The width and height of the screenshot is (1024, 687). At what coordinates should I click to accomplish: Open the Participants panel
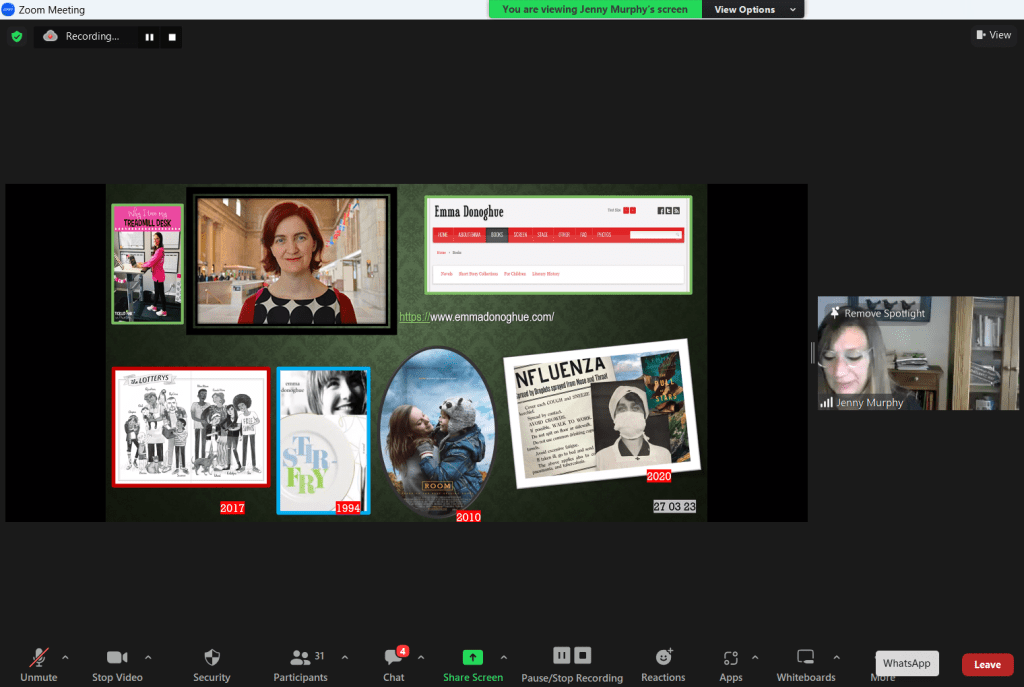300,658
